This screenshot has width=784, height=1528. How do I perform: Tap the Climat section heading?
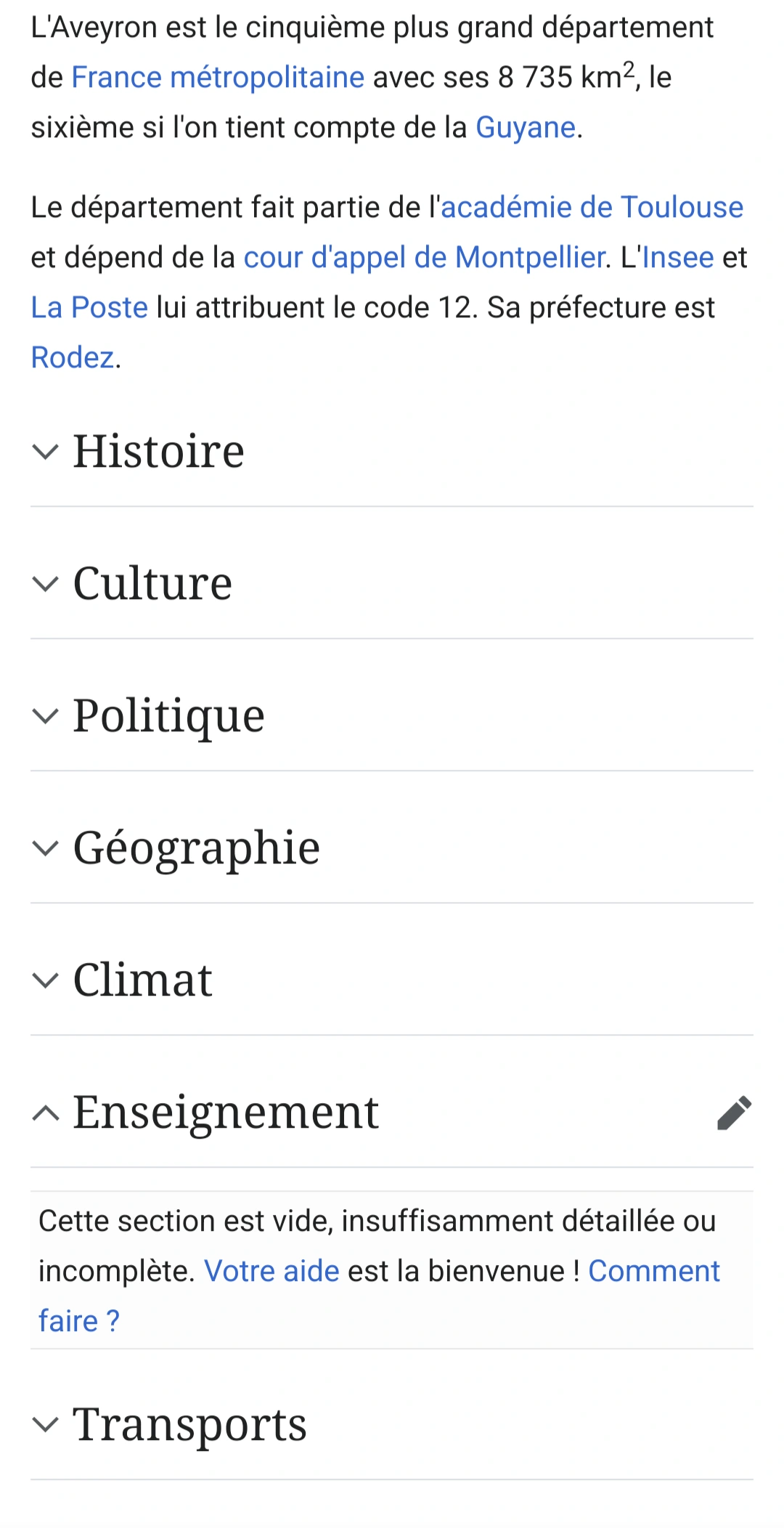click(143, 980)
